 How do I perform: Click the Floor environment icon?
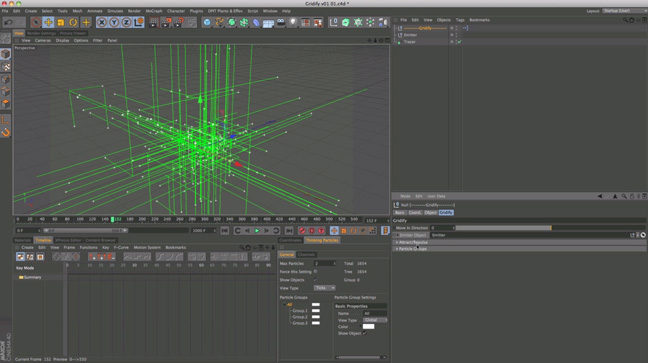point(269,22)
